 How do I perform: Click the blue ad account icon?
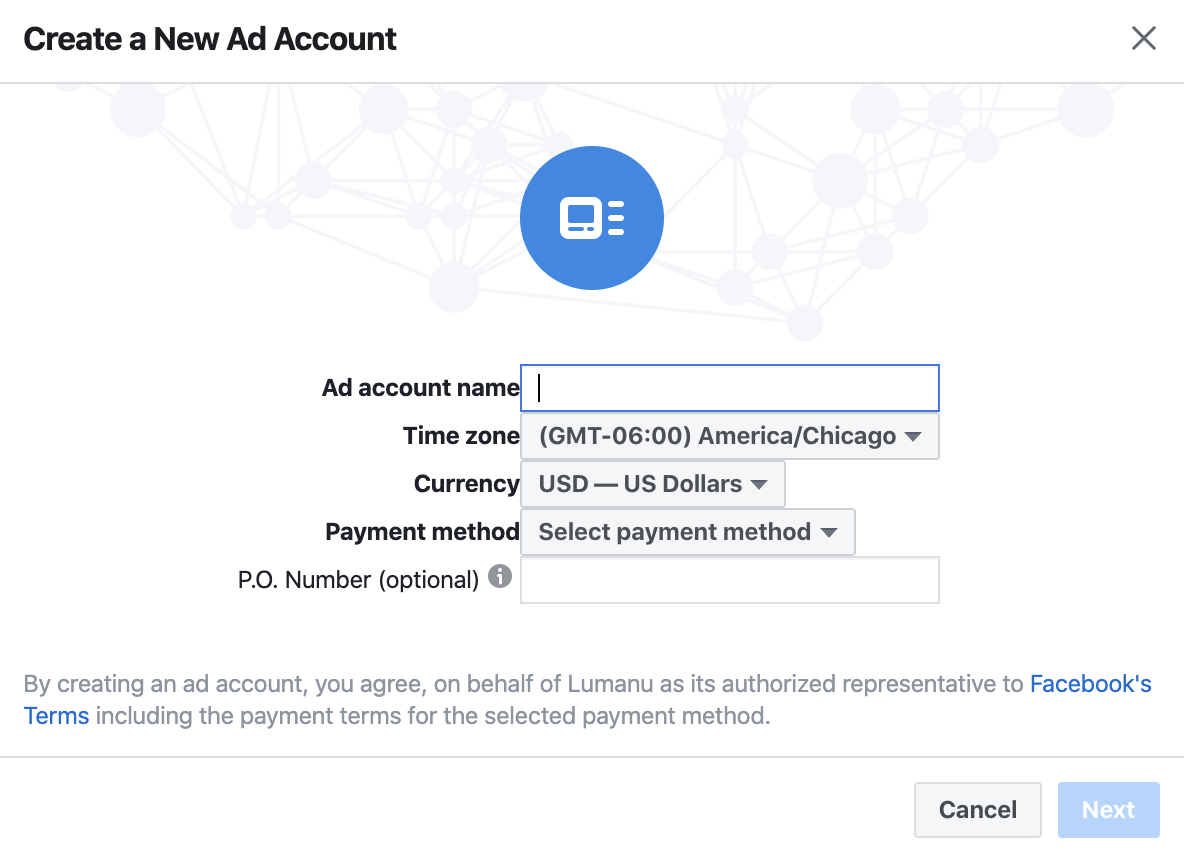tap(592, 218)
